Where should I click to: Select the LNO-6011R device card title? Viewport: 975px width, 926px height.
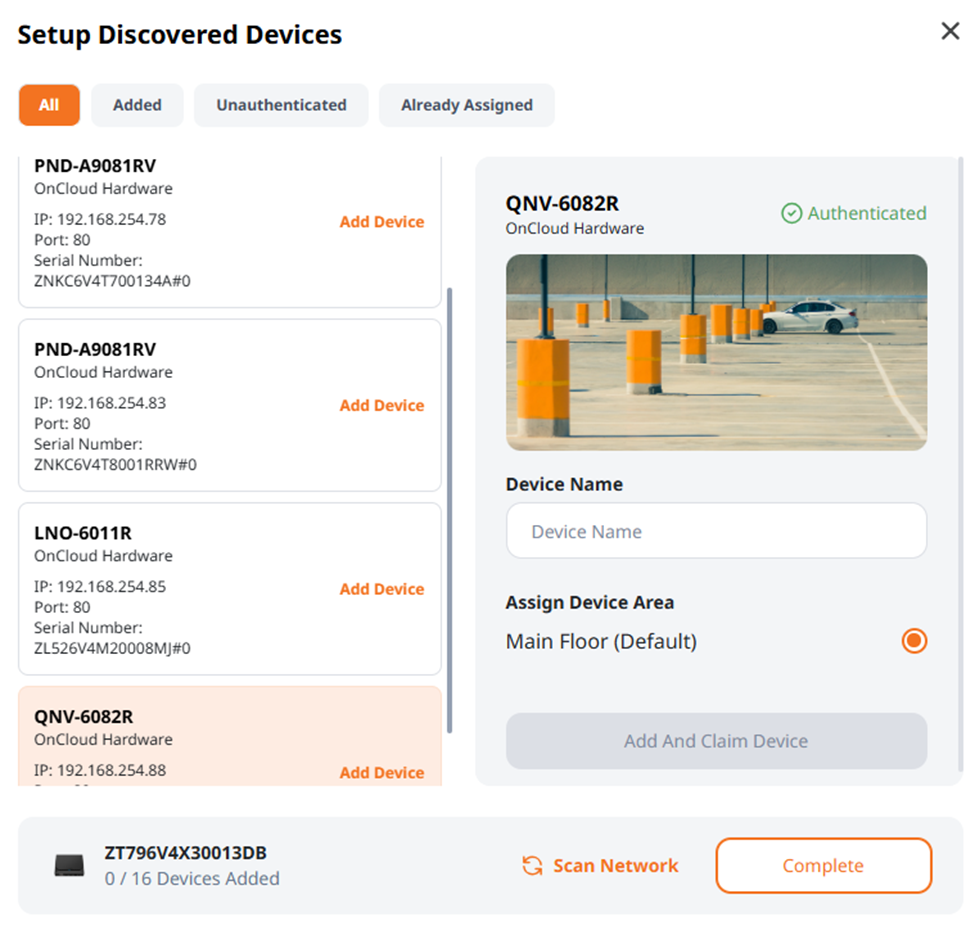pos(83,533)
